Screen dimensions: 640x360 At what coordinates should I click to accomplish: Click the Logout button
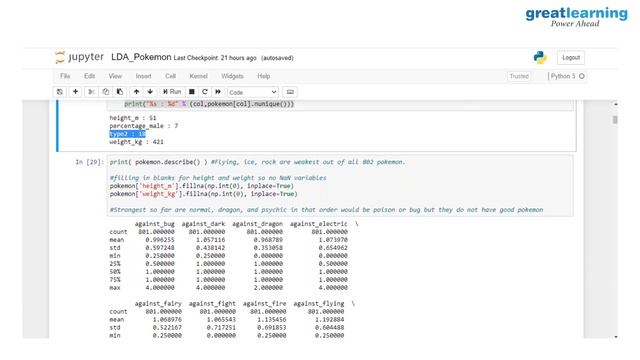click(571, 58)
